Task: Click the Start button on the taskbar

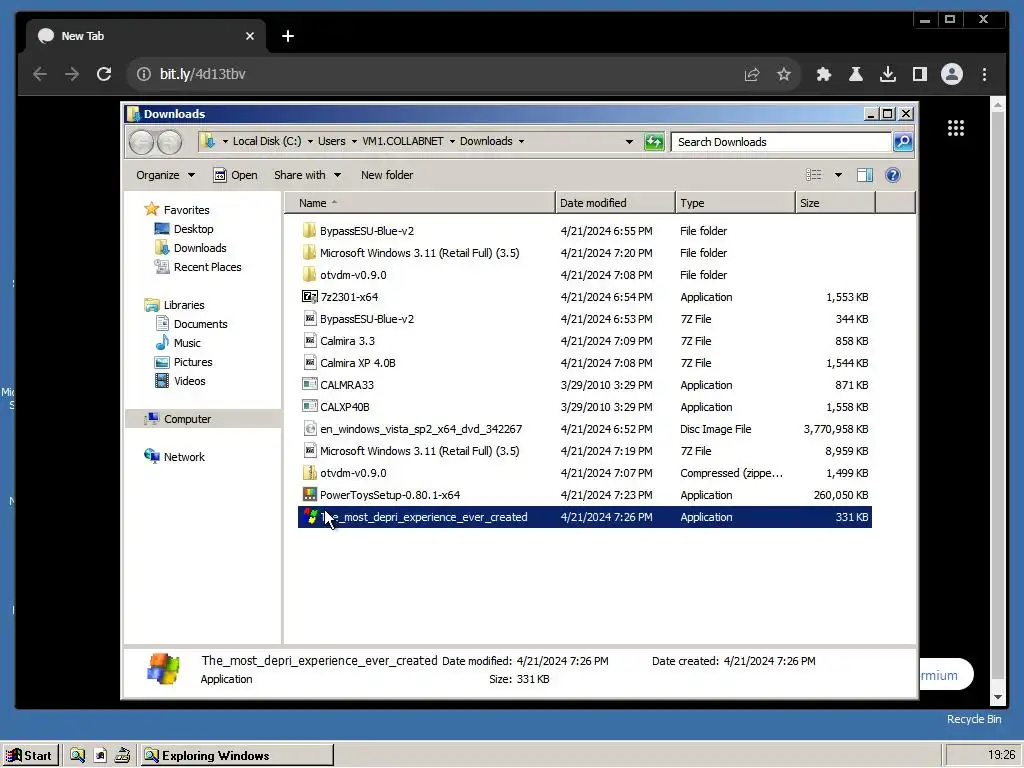Action: click(x=29, y=755)
